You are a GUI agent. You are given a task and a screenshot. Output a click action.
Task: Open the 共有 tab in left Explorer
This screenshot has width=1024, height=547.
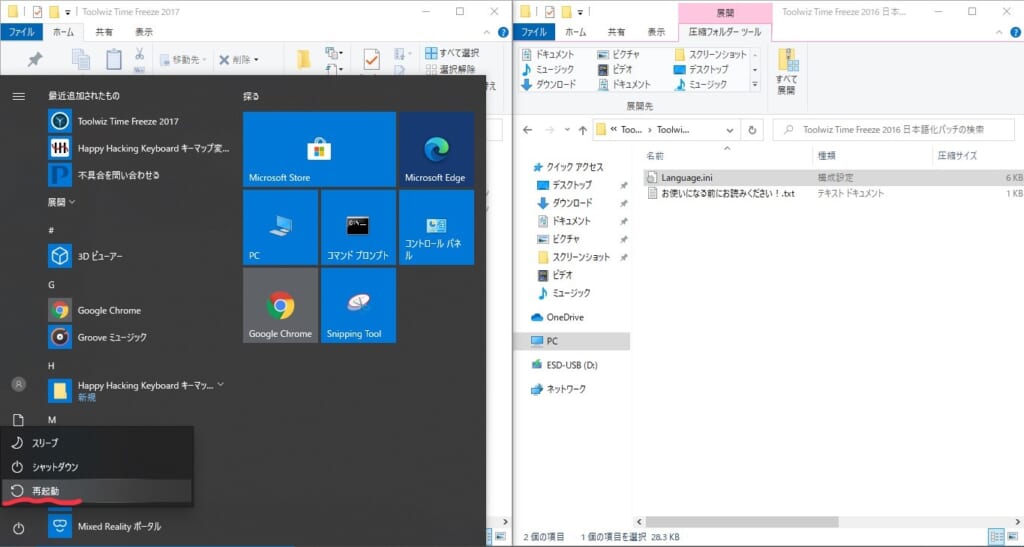point(104,31)
